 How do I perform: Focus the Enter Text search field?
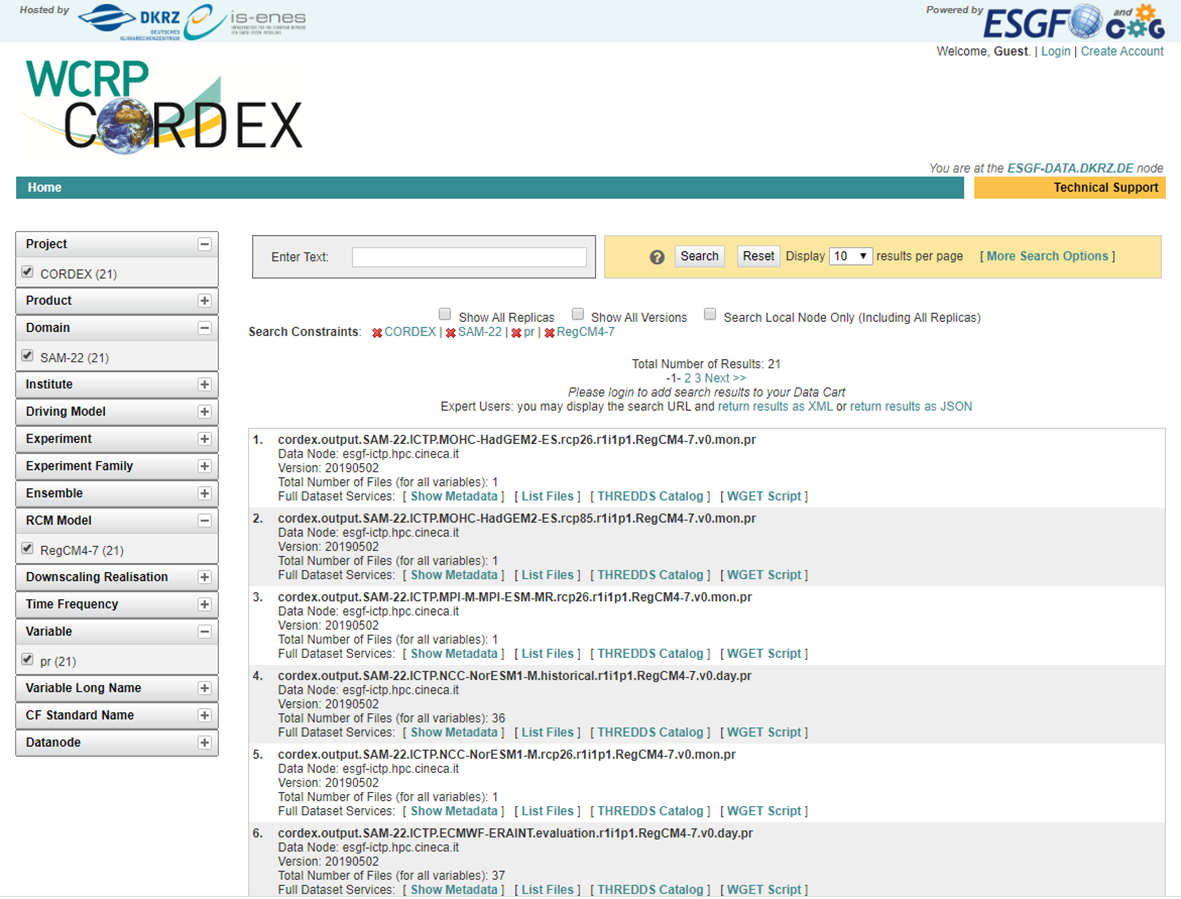point(468,257)
